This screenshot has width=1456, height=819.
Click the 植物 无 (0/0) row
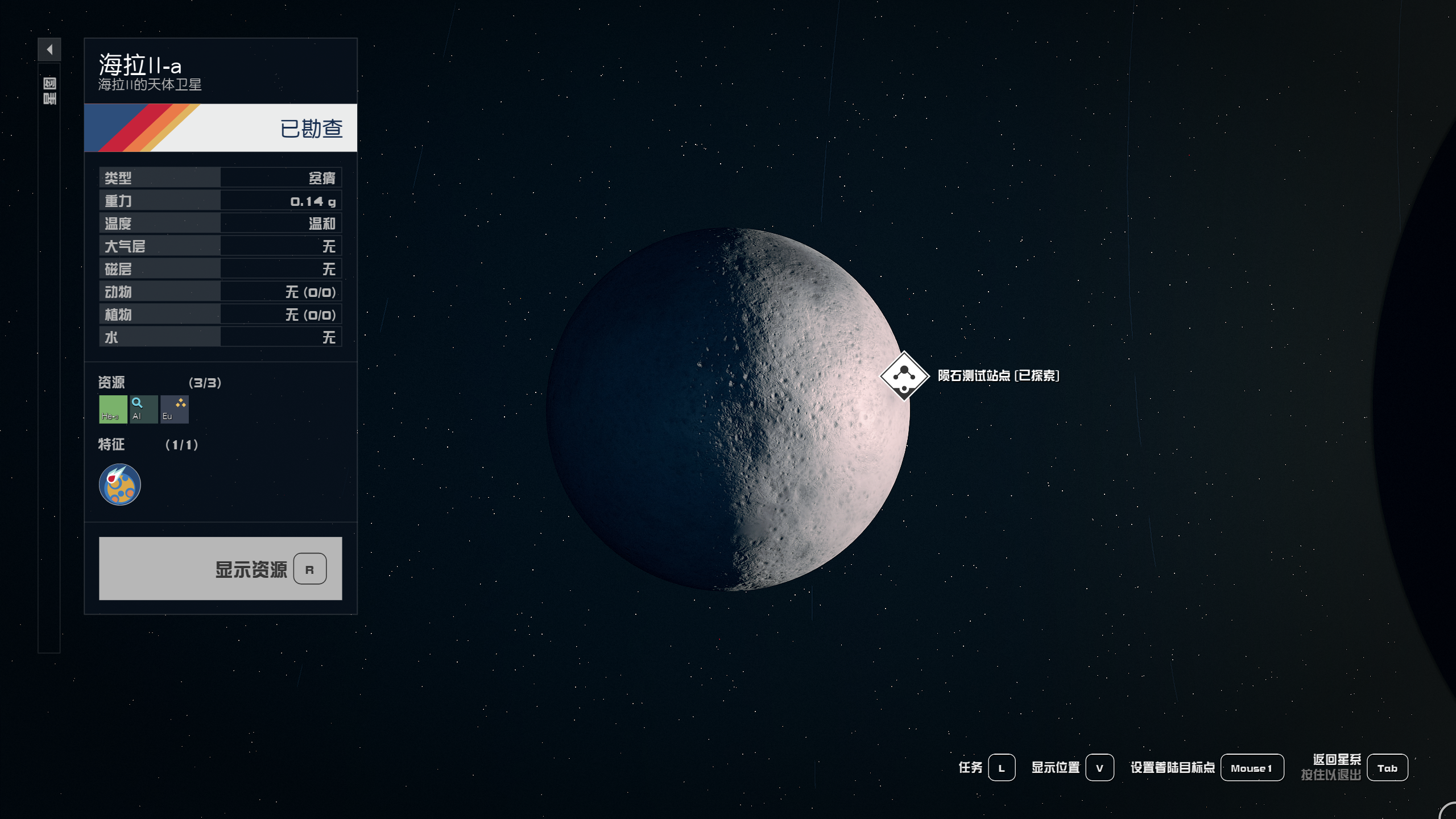click(221, 314)
